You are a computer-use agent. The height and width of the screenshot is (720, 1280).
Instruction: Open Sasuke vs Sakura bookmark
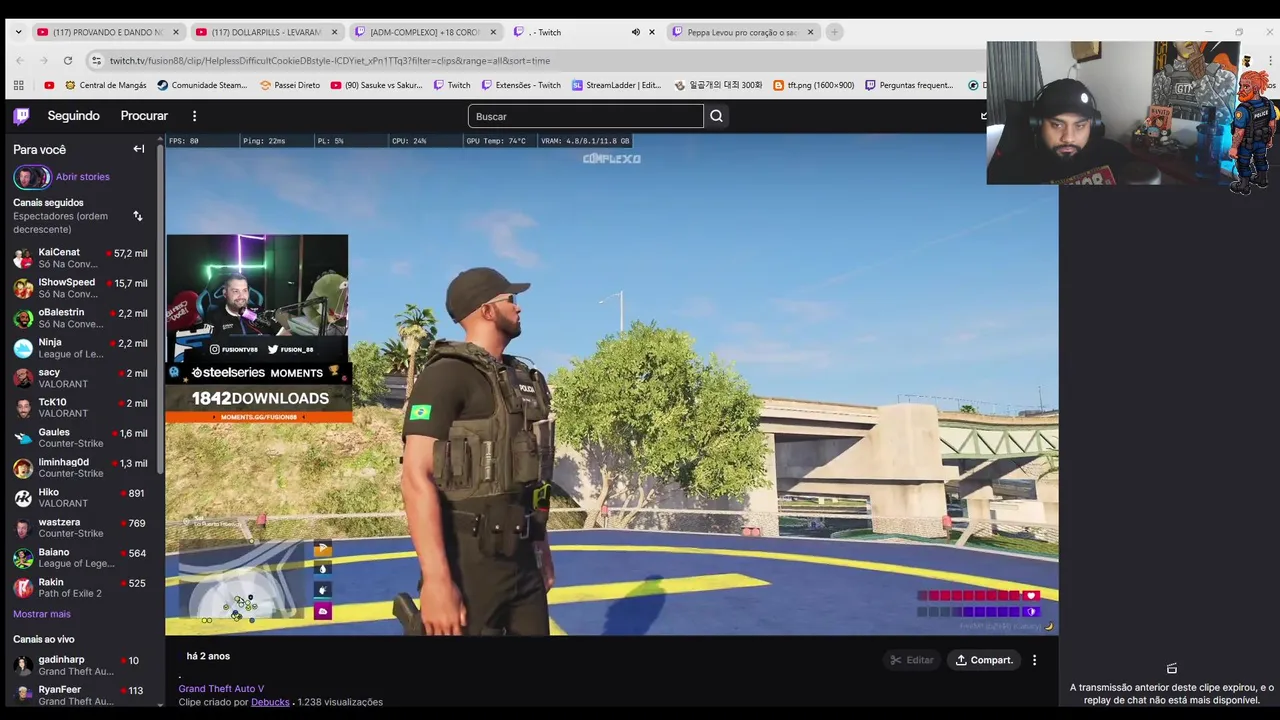377,85
